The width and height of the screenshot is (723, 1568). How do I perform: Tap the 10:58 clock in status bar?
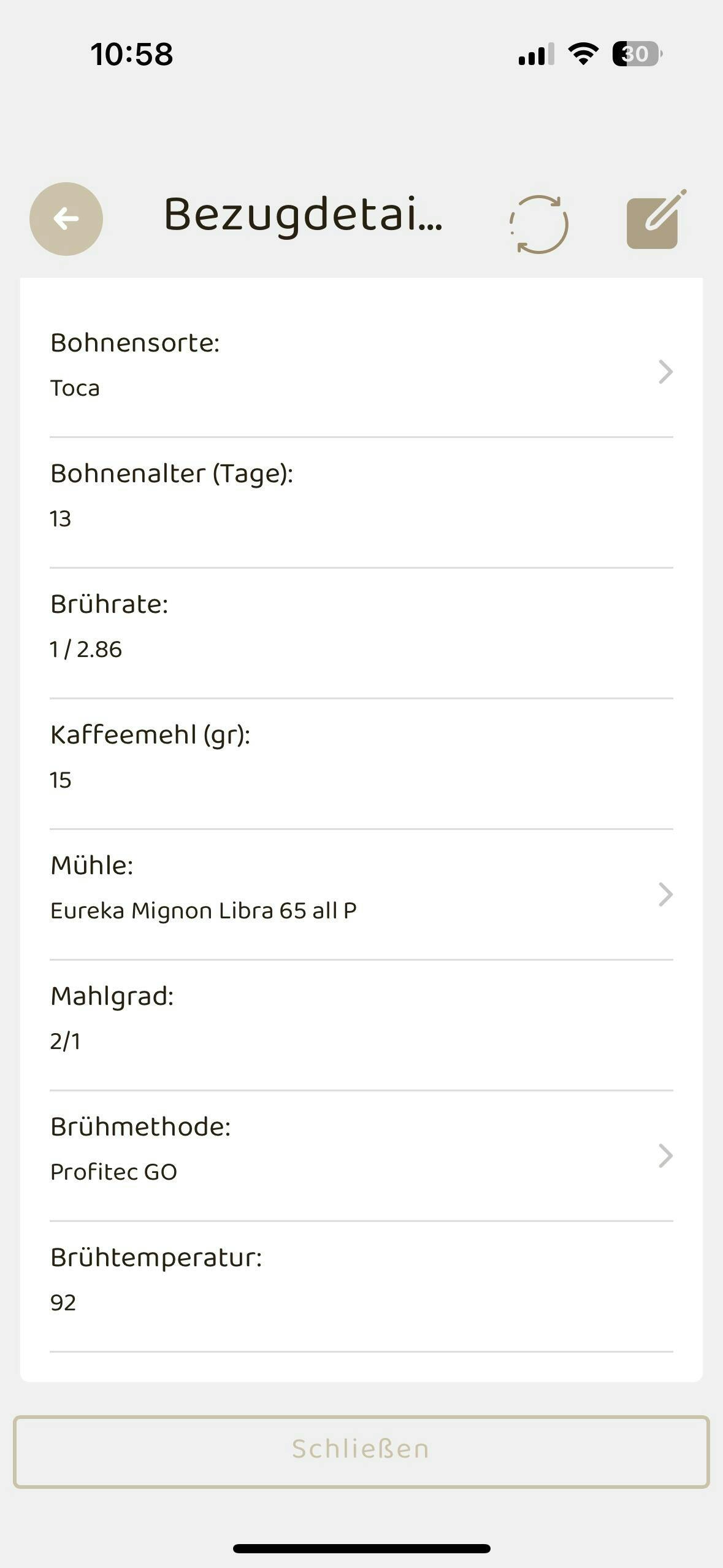click(x=132, y=54)
